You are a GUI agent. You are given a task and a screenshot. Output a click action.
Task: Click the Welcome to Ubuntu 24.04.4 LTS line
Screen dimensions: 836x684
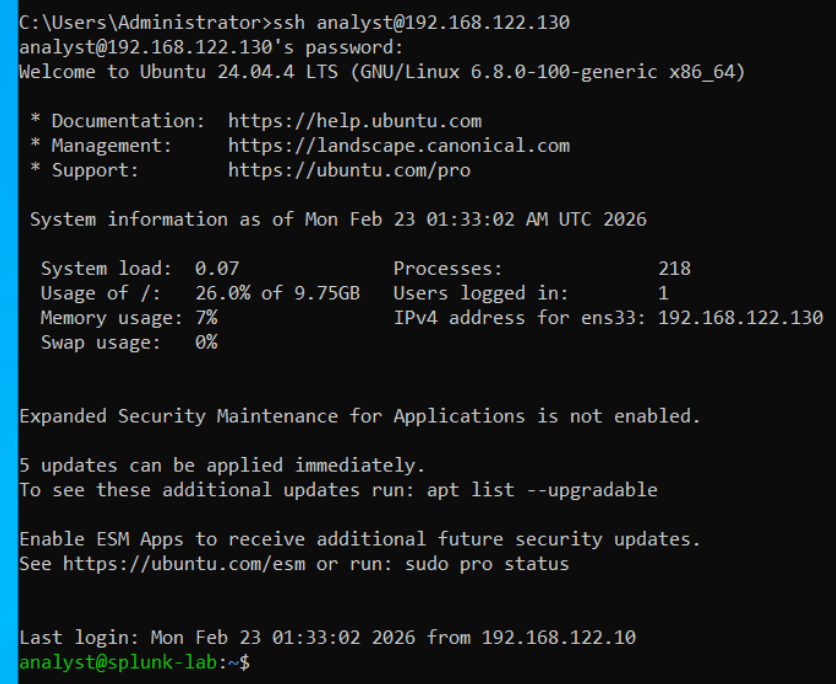pos(381,72)
